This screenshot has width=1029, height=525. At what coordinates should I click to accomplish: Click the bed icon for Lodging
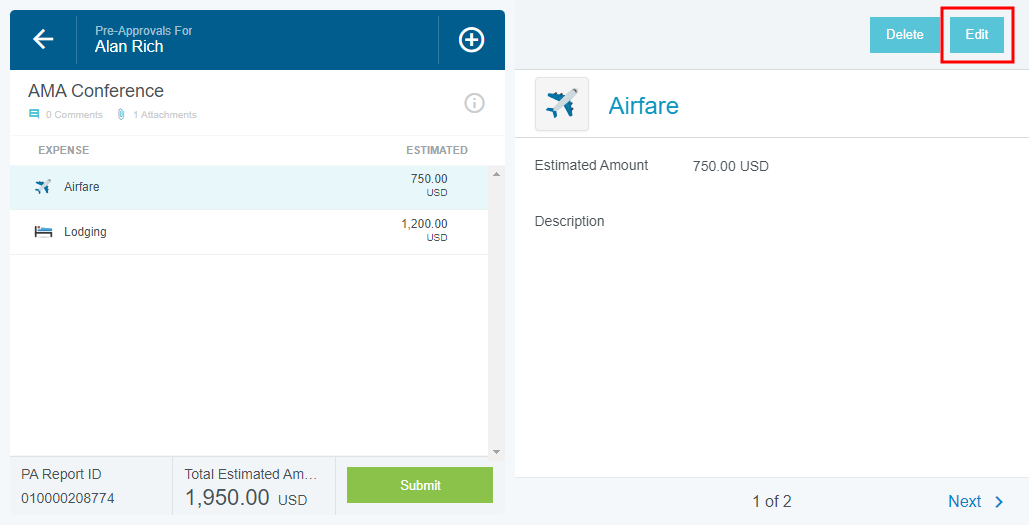tap(43, 232)
